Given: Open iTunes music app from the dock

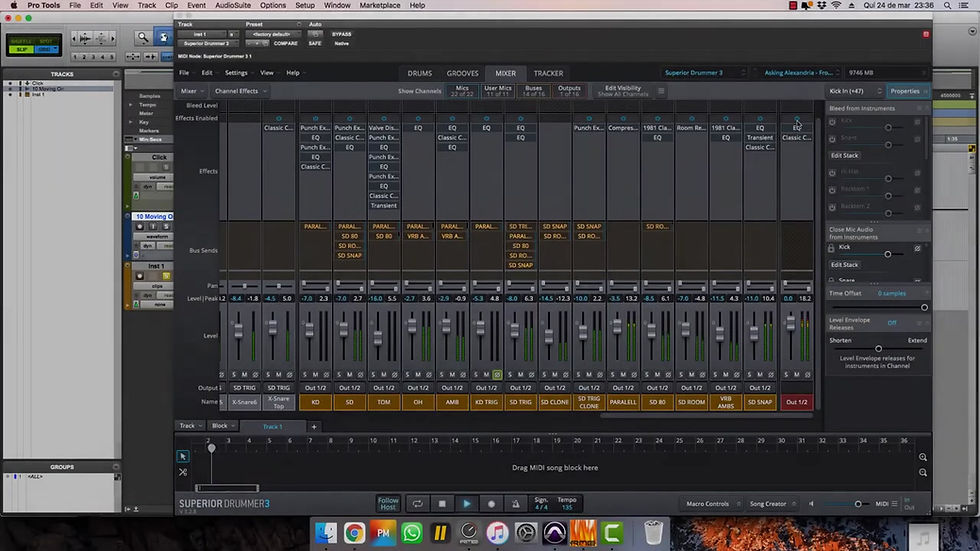Looking at the screenshot, I should (497, 533).
